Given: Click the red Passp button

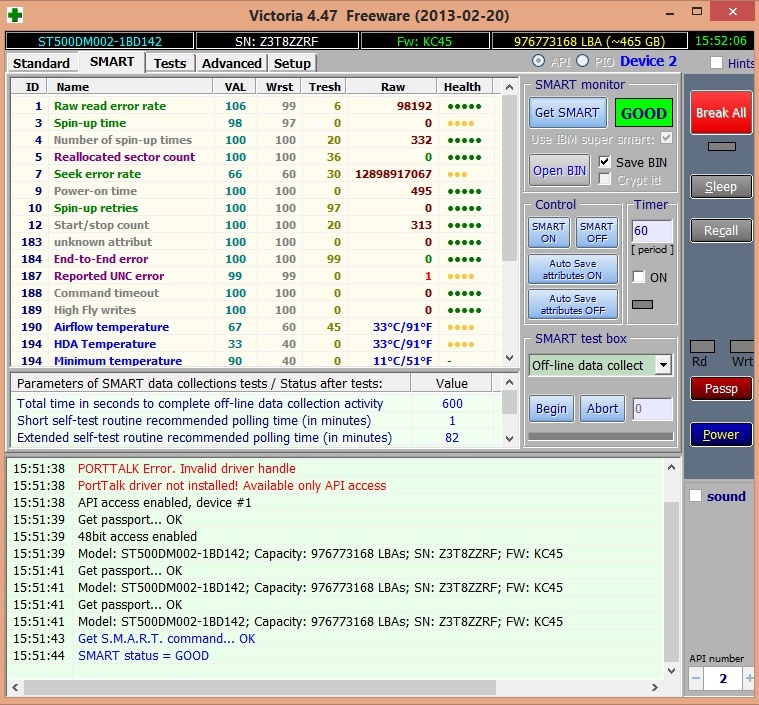Looking at the screenshot, I should [x=721, y=388].
